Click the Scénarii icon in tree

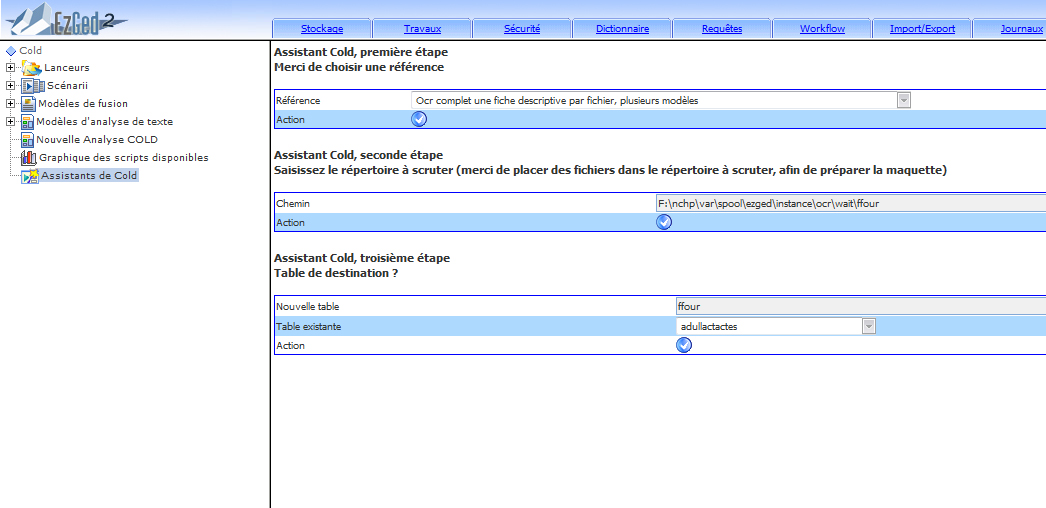(x=33, y=86)
